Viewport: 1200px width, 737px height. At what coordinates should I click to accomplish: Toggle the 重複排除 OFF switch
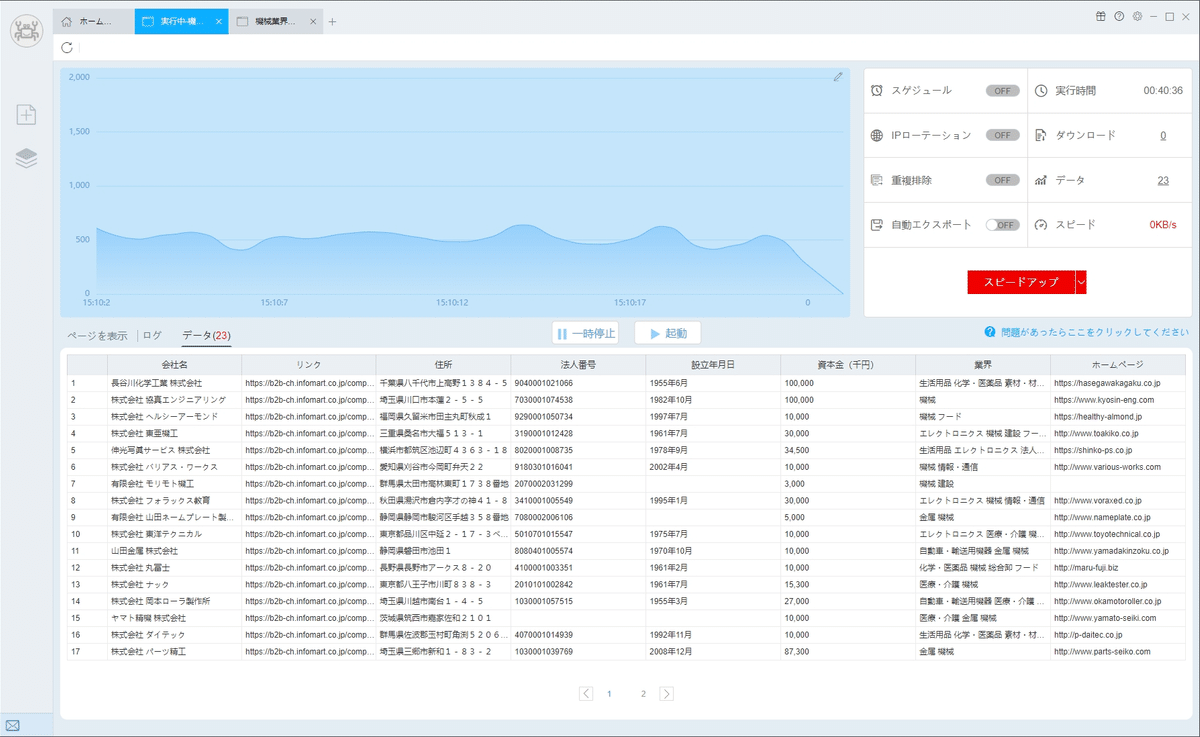pos(1002,180)
